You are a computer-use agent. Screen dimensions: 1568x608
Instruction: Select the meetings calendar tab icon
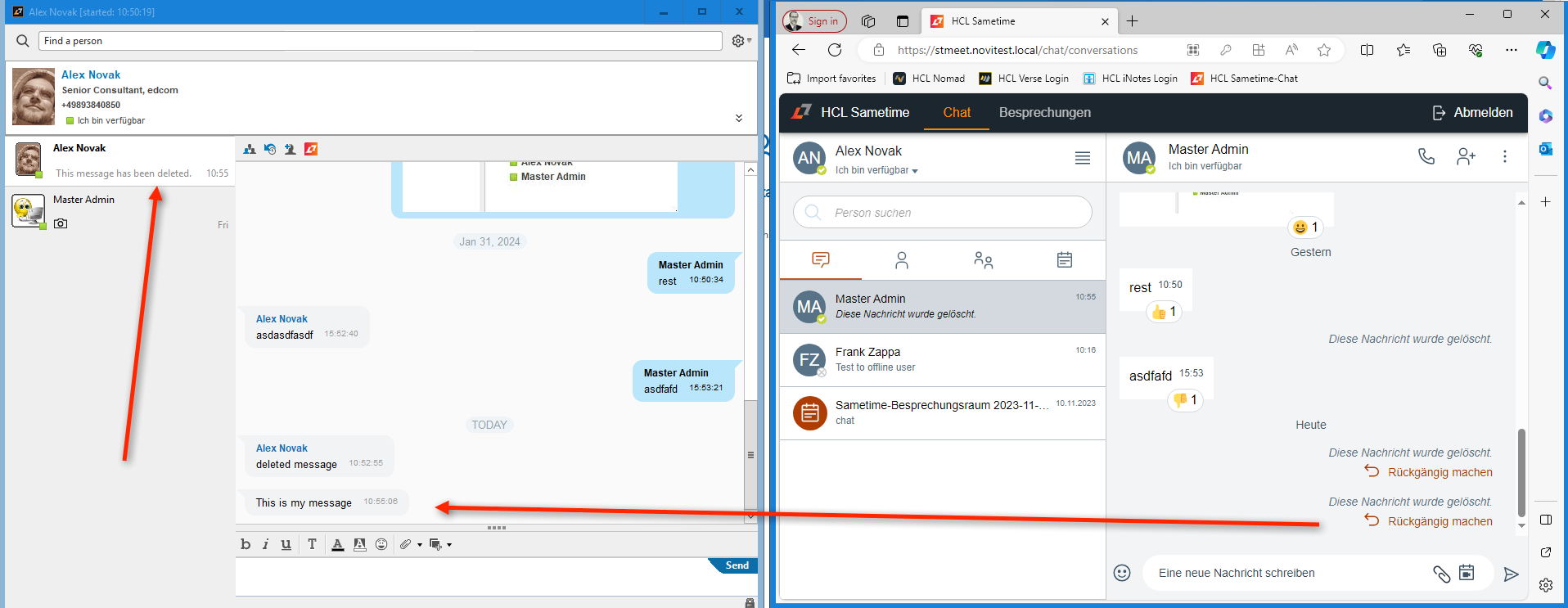[1065, 260]
